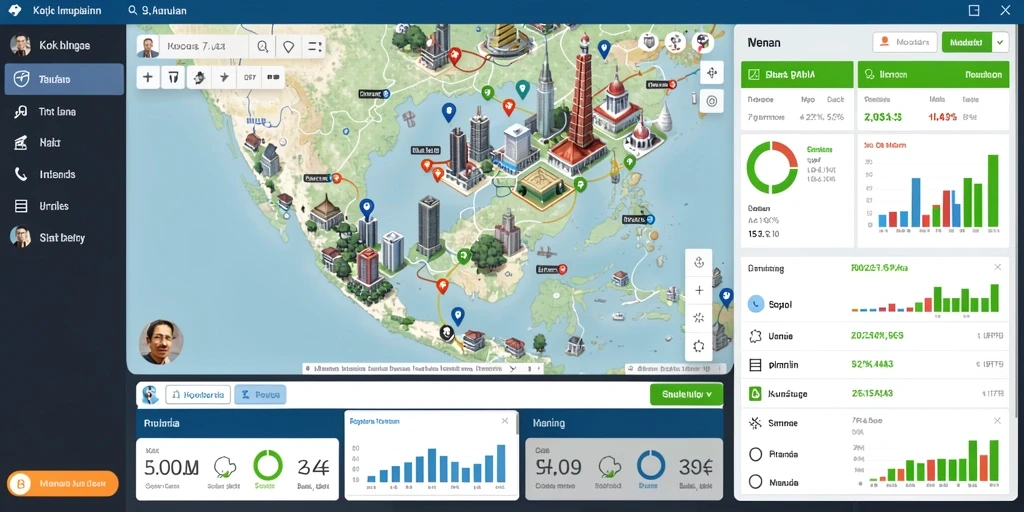
Task: Zoom in with the plus in the map's right tool stack
Action: tap(699, 291)
